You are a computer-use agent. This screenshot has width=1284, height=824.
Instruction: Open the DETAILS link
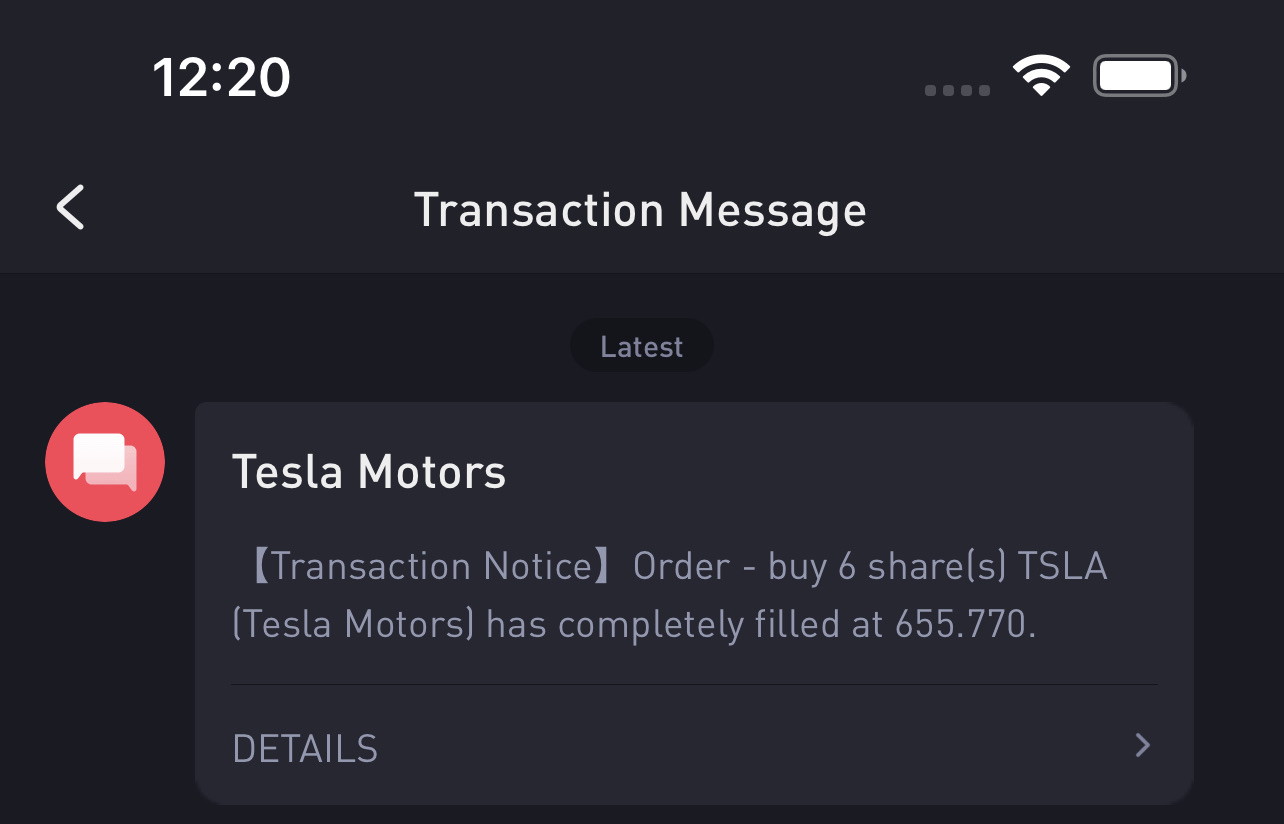305,748
